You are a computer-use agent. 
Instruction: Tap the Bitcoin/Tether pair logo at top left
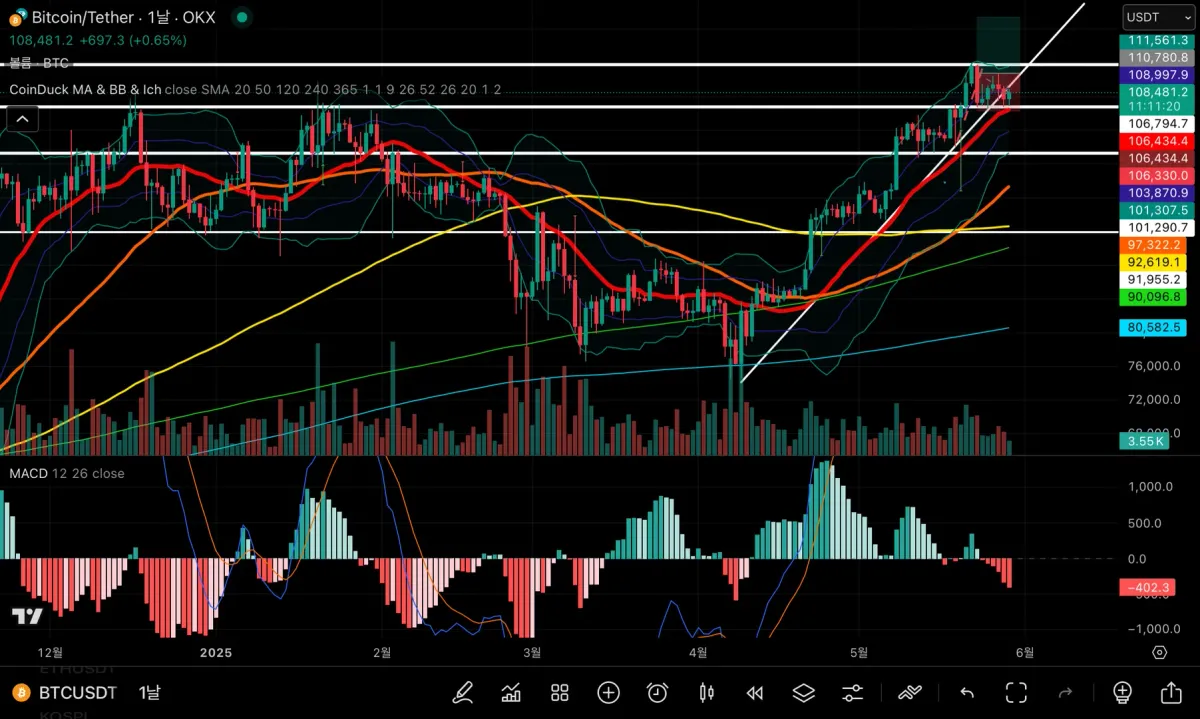coord(17,18)
